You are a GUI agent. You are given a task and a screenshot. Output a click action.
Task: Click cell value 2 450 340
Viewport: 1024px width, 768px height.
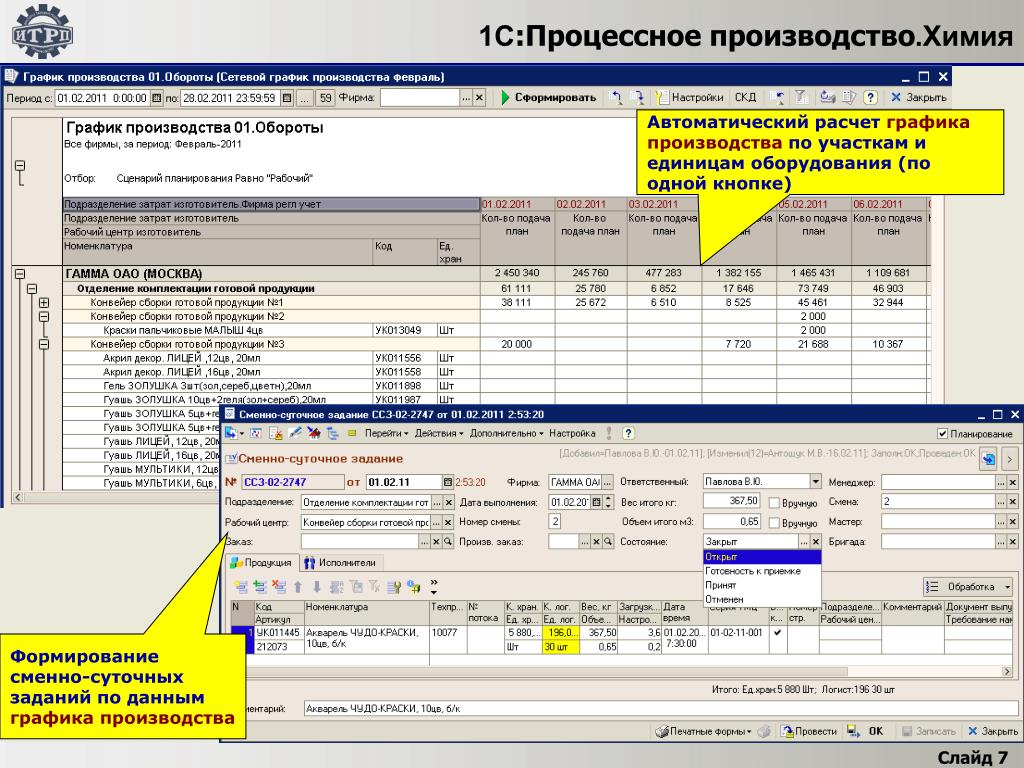[517, 273]
